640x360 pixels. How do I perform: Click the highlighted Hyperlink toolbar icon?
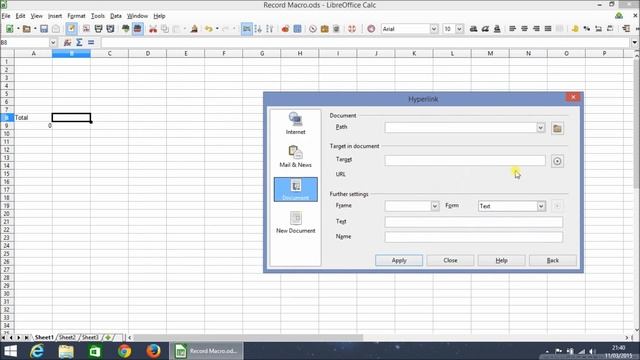point(247,29)
